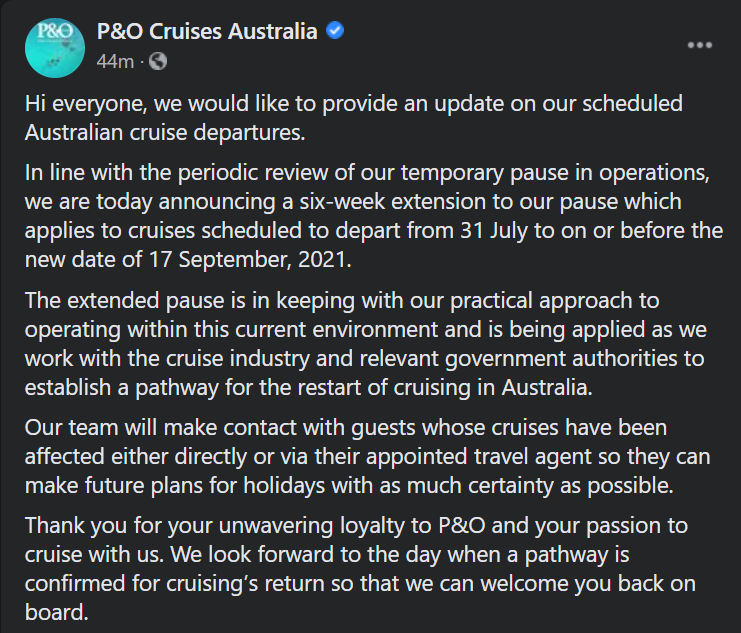741x633 pixels.
Task: Click 'P&O' in the final paragraph
Action: click(462, 526)
